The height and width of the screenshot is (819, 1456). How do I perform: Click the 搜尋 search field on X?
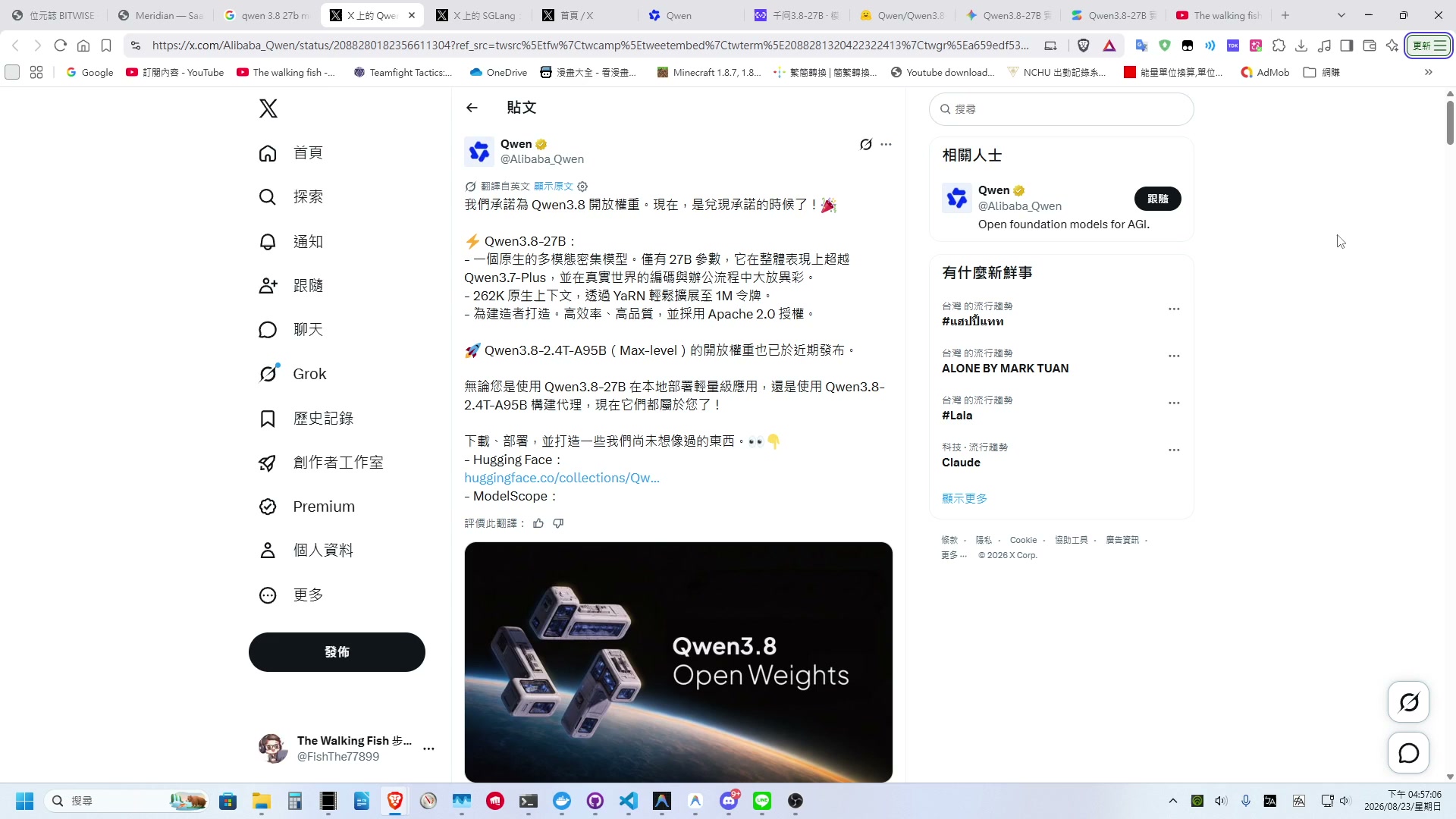tap(1061, 109)
